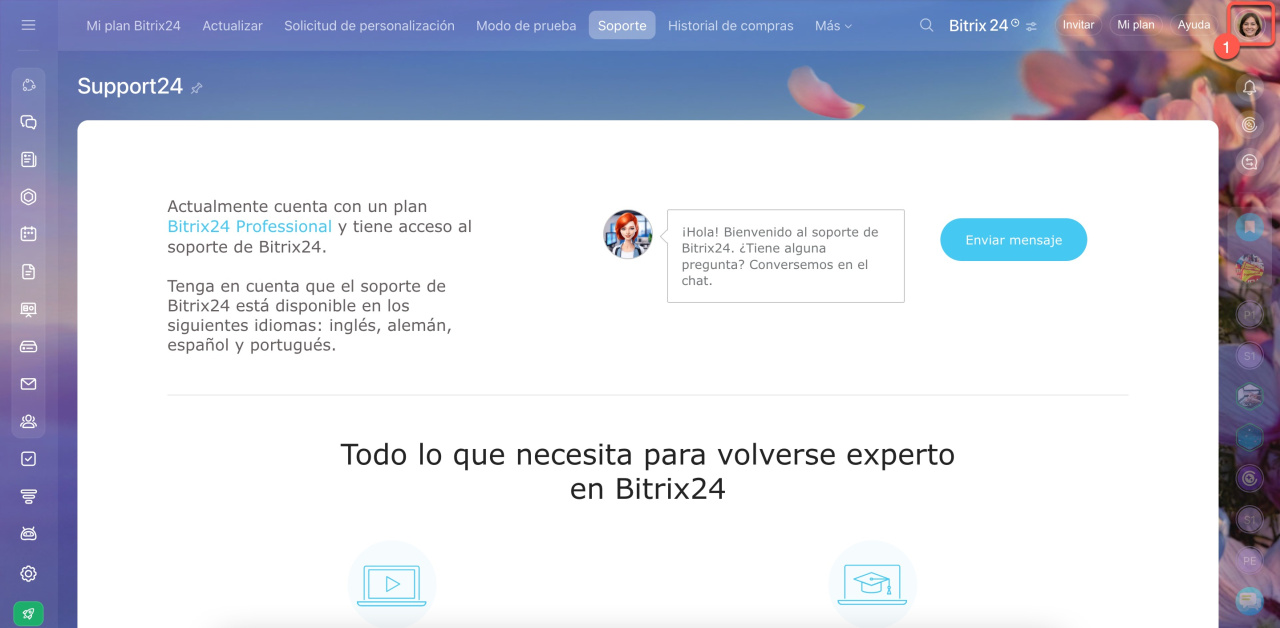Click the green rocket button

(28, 614)
